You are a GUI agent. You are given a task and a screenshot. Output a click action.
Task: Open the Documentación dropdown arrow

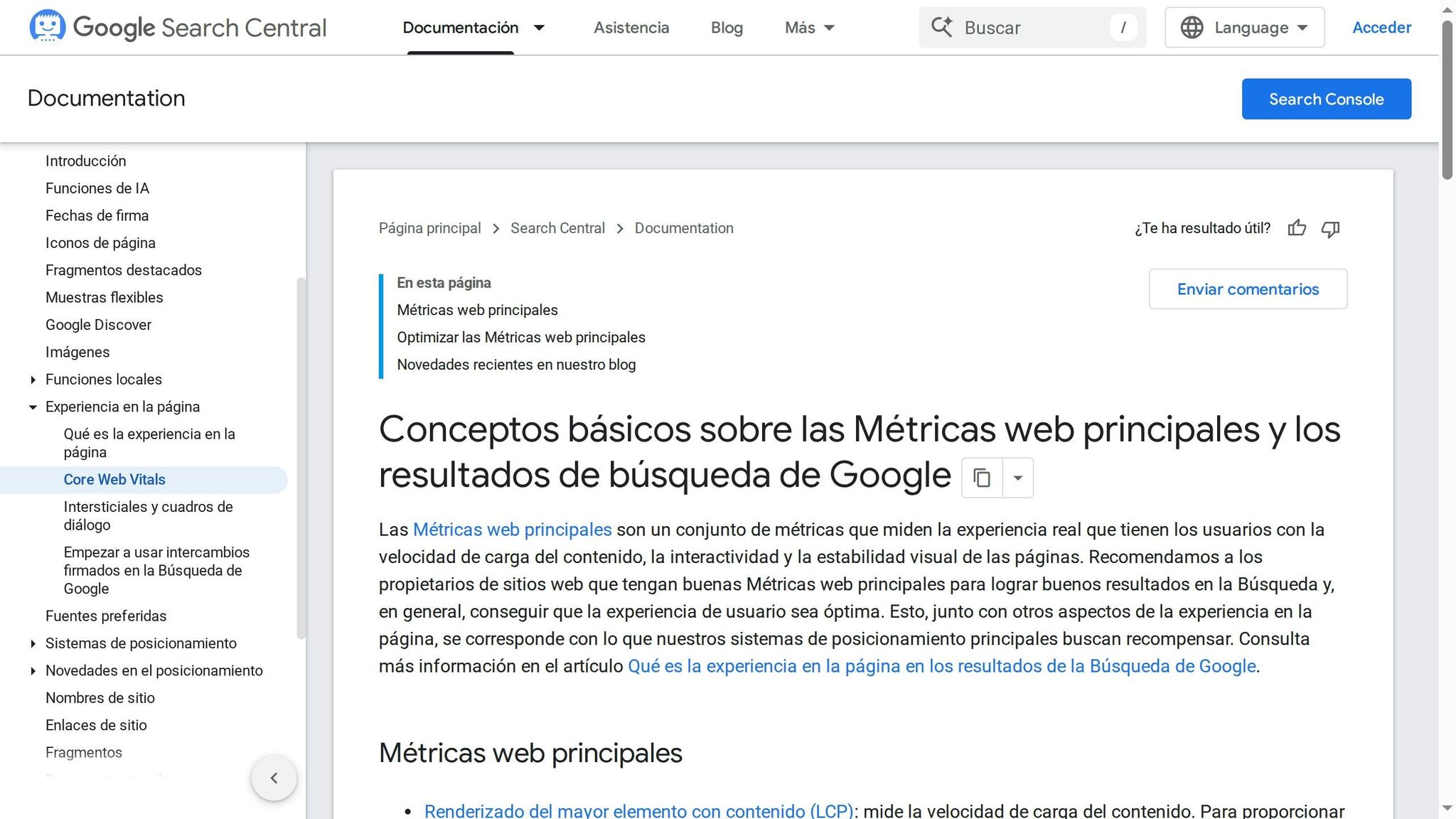[x=539, y=28]
